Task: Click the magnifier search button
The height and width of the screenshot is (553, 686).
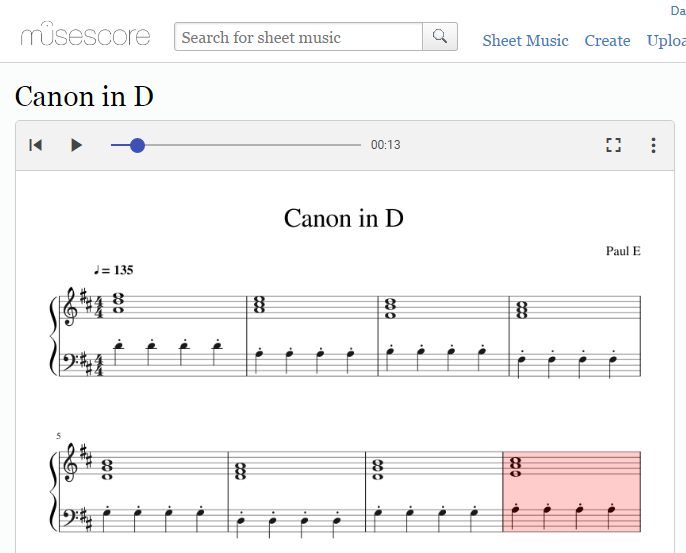Action: (x=440, y=37)
